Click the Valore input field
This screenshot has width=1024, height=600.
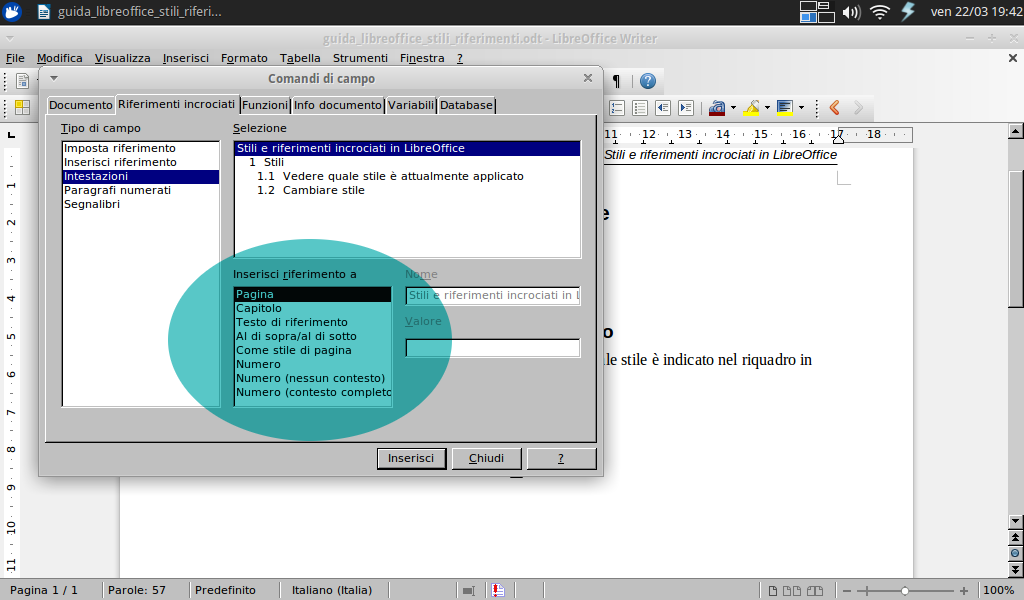(x=493, y=348)
